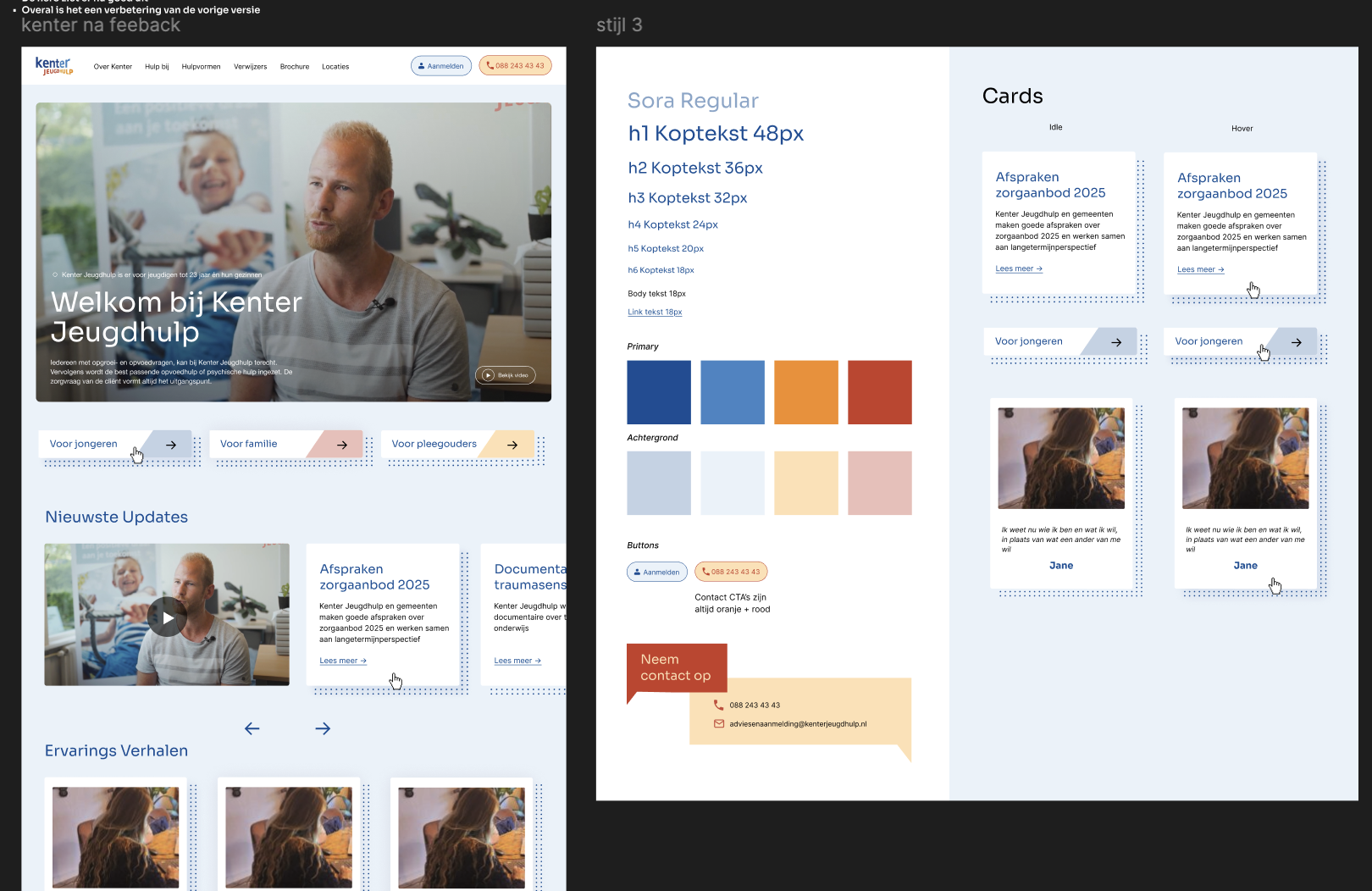The width and height of the screenshot is (1372, 891).
Task: Click the arrow on the hover Voor jongeren card
Action: pyautogui.click(x=1297, y=342)
